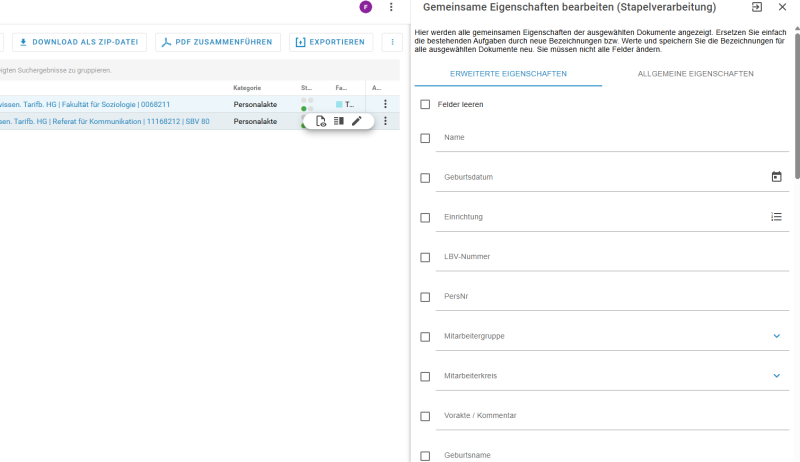Open row menu for Referat für Kommunikation
Screen dimensions: 800x462
coord(385,121)
